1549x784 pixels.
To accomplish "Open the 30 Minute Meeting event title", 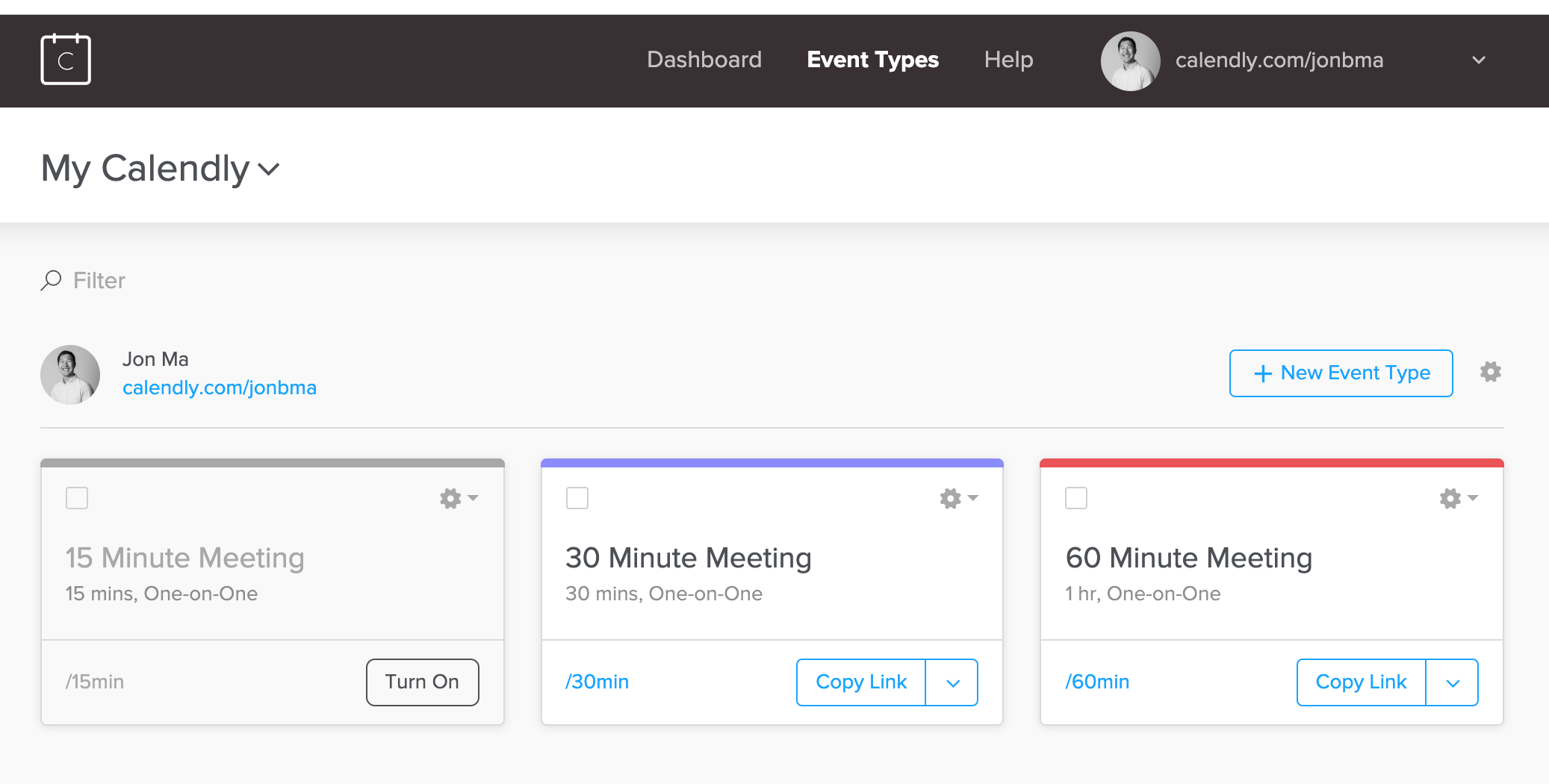I will [x=689, y=558].
